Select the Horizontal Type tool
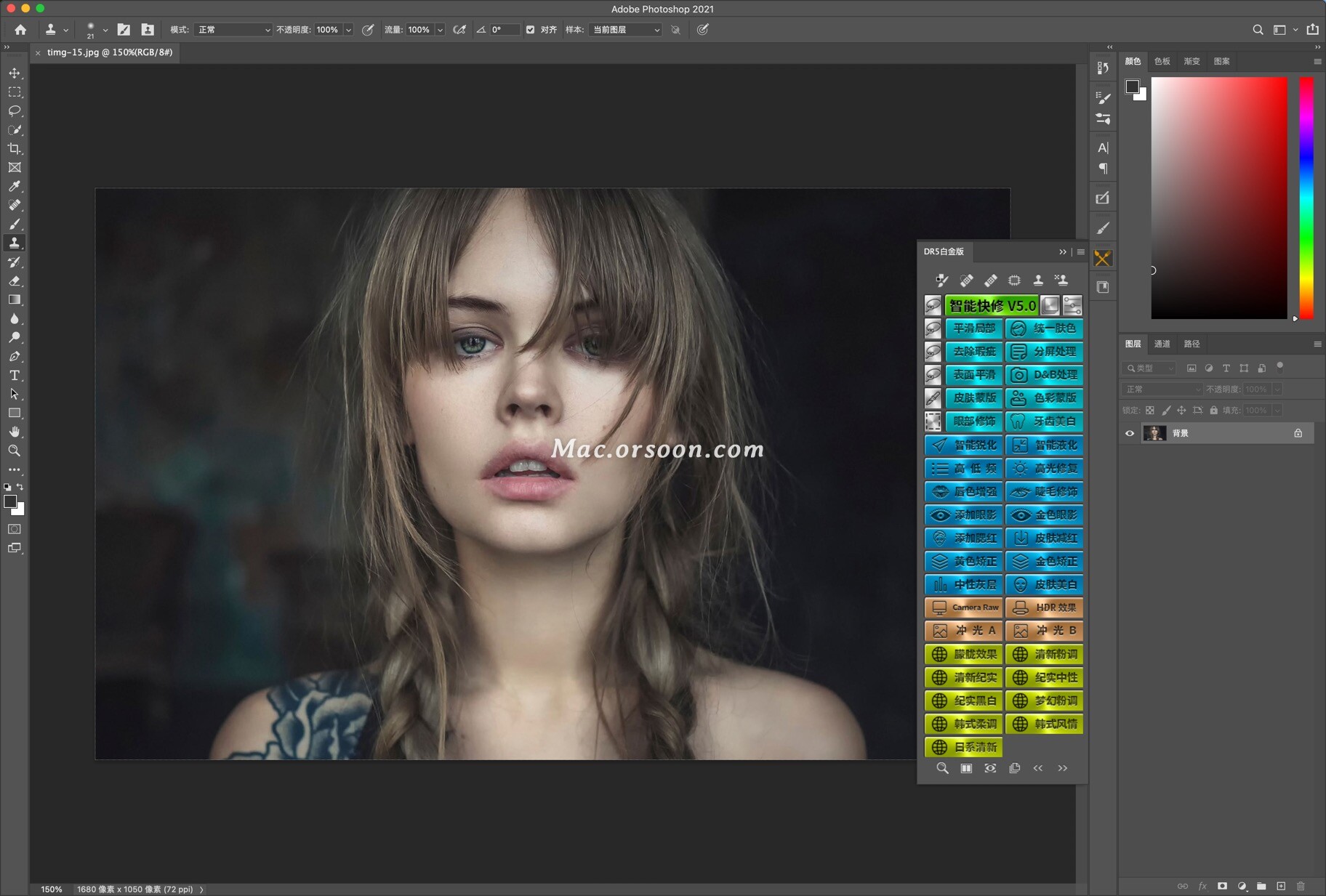This screenshot has height=896, width=1326. pos(15,376)
